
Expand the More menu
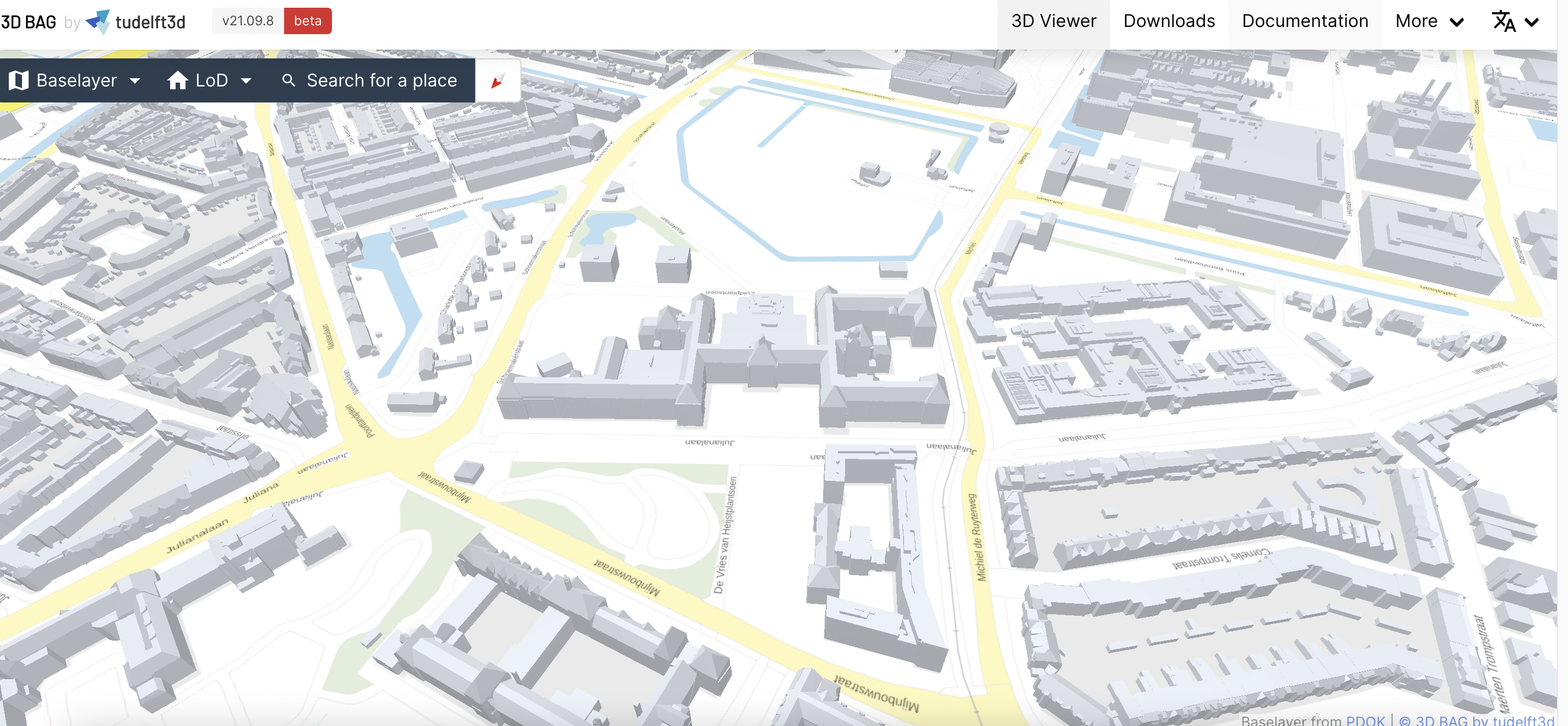coord(1429,21)
